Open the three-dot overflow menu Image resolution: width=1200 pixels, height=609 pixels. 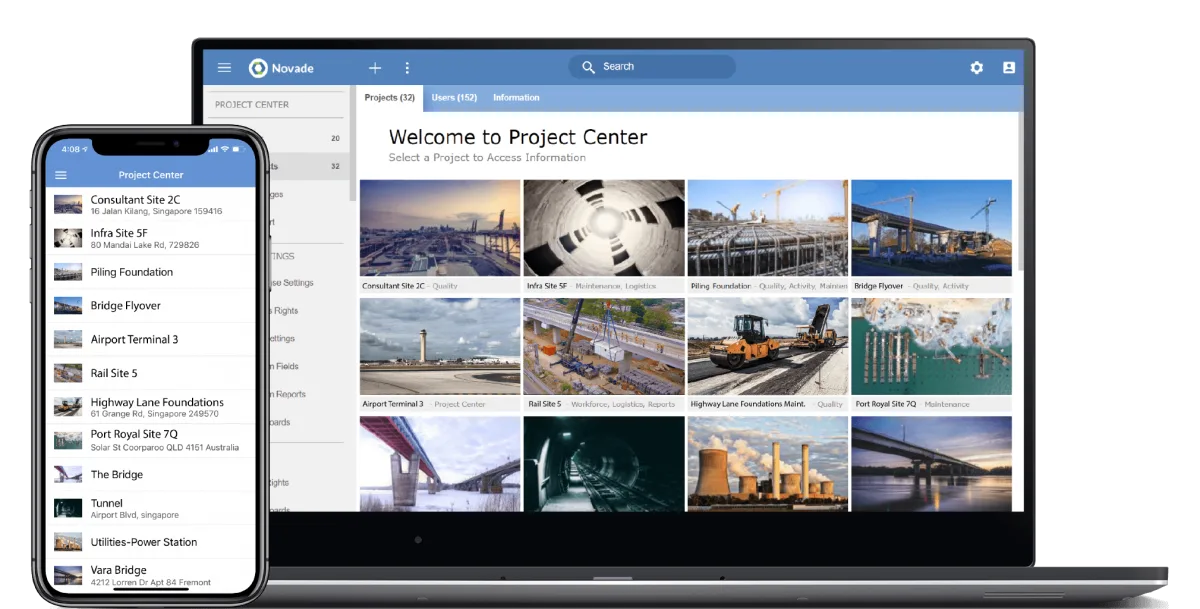point(407,68)
